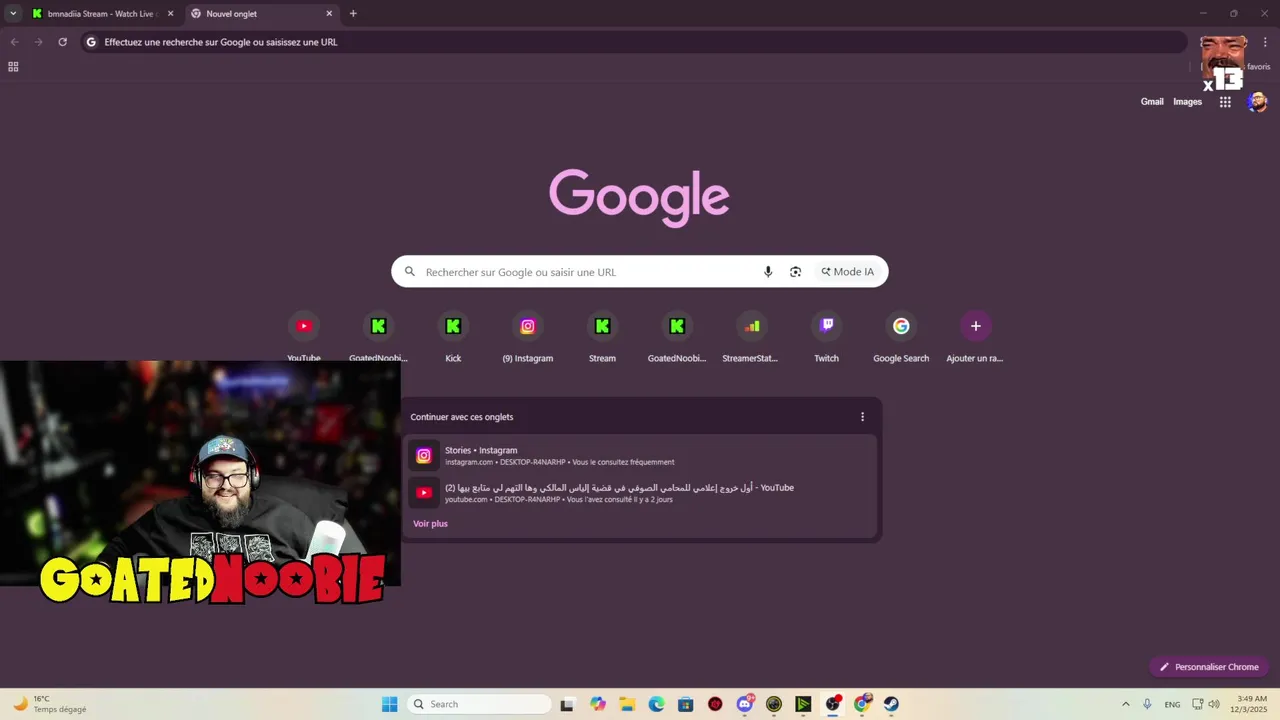Start voice search with microphone icon

point(768,272)
